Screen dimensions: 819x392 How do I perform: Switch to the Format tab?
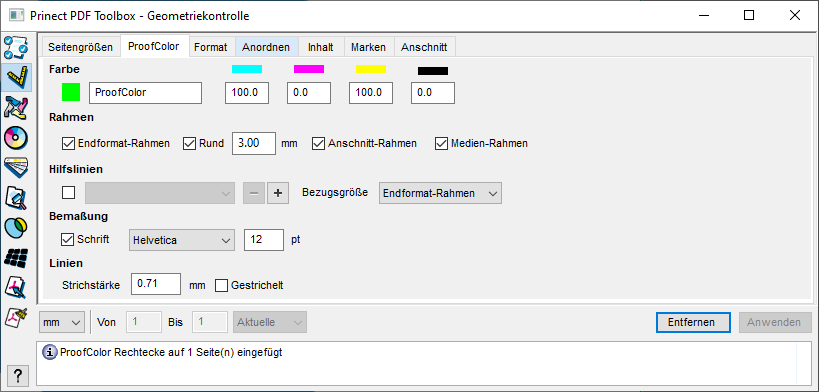(x=211, y=47)
